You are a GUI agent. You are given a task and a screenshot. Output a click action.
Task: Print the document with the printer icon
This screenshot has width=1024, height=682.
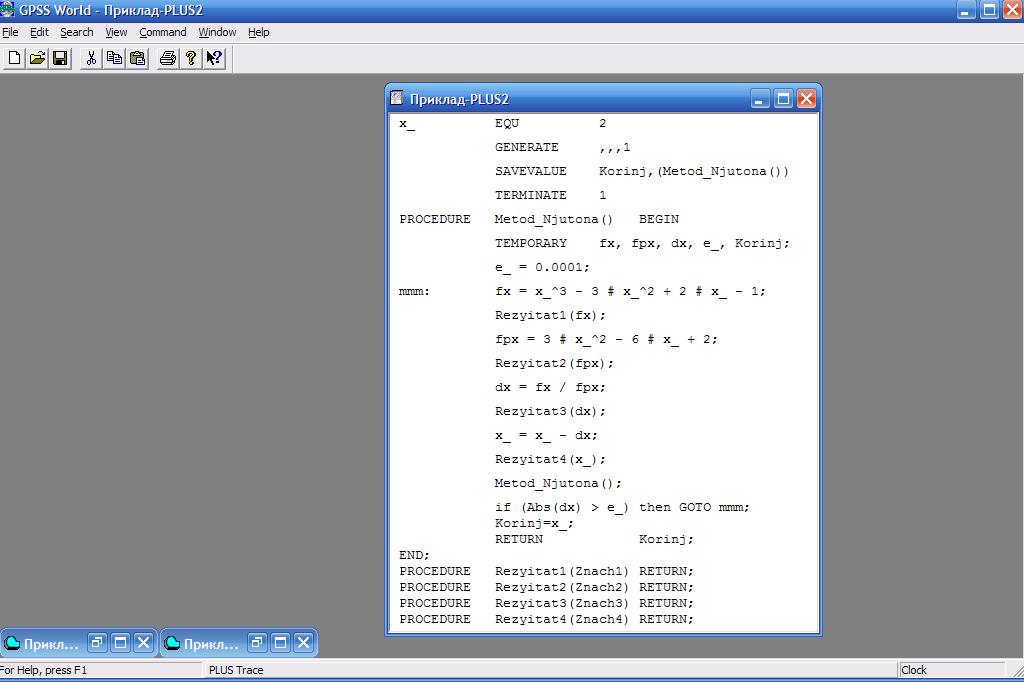pyautogui.click(x=168, y=59)
